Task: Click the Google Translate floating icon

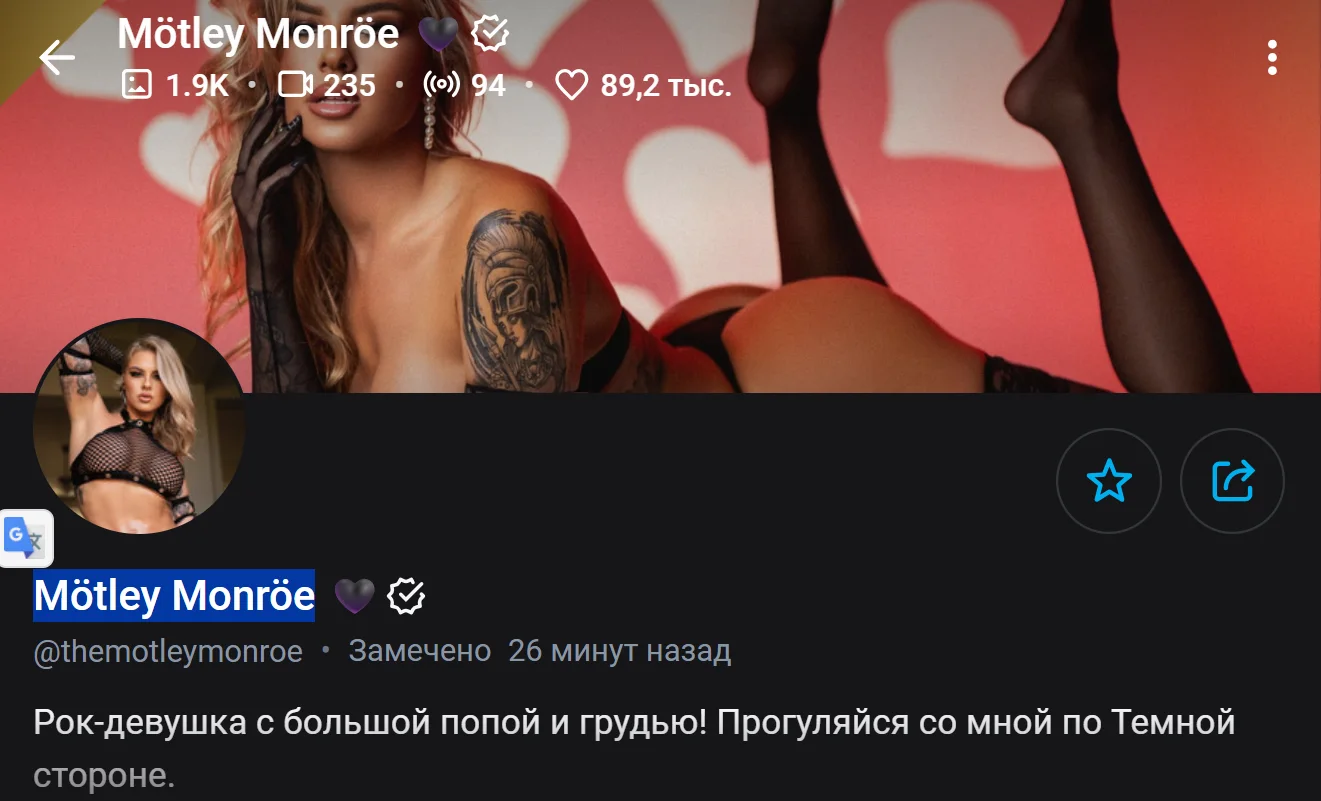Action: point(26,540)
